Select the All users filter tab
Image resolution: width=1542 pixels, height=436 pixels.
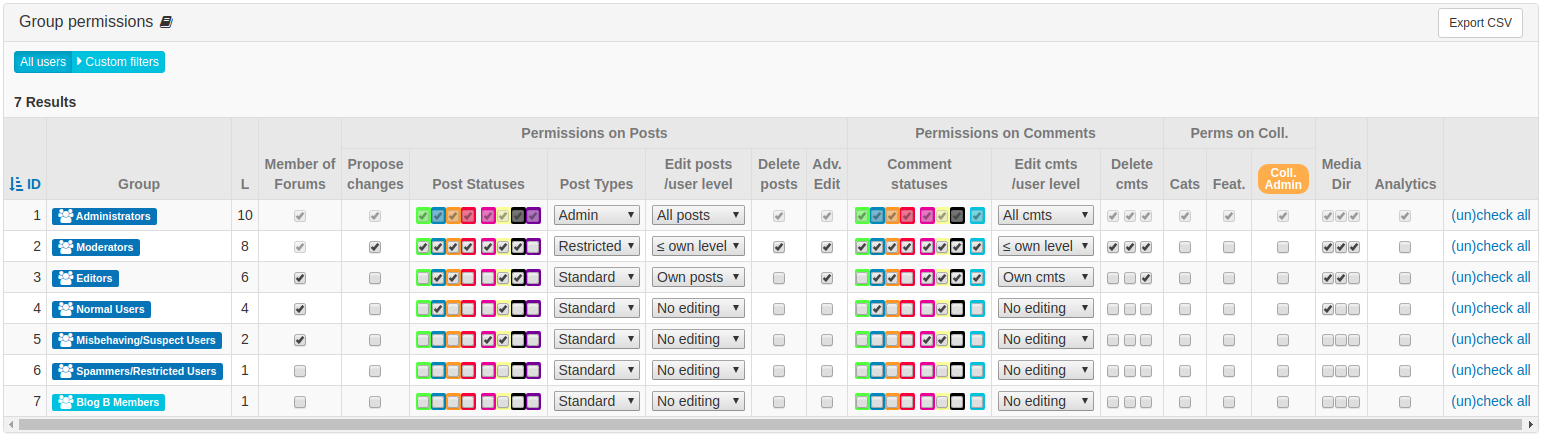(43, 62)
